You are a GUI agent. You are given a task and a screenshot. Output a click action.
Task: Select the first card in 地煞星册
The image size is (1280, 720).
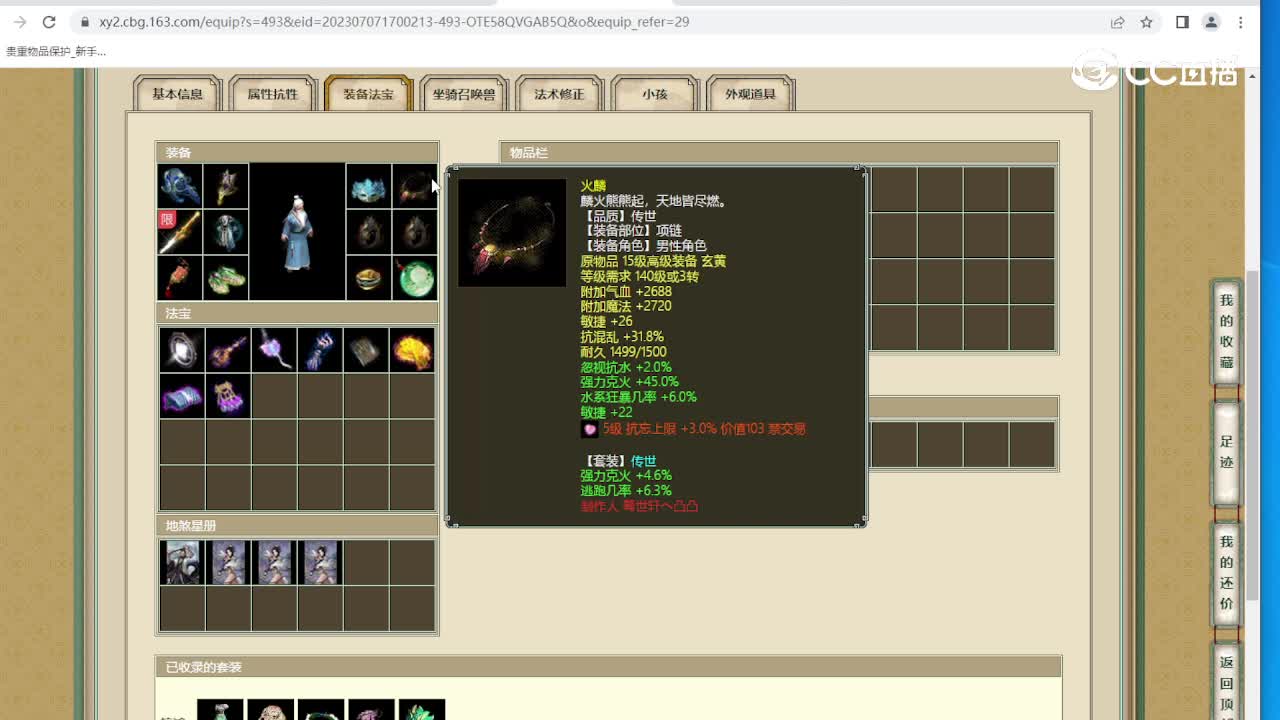click(182, 562)
